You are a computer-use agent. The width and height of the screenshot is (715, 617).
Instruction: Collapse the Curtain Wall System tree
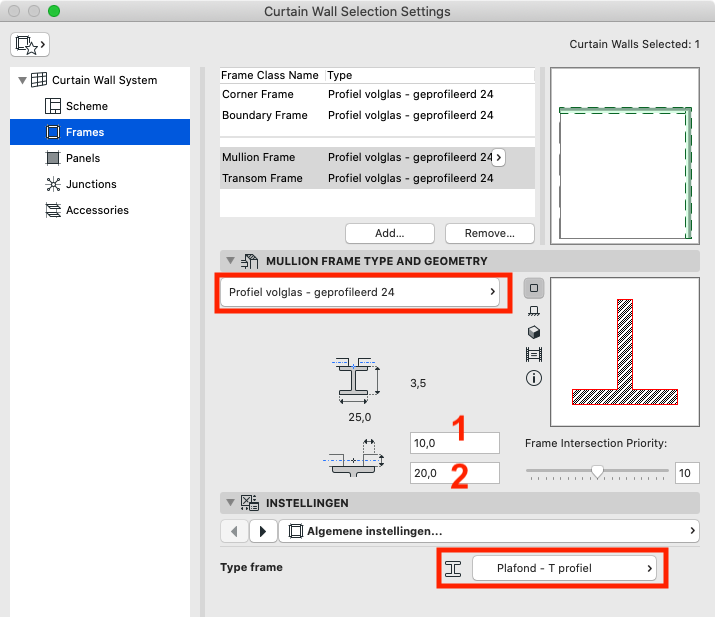(x=22, y=80)
